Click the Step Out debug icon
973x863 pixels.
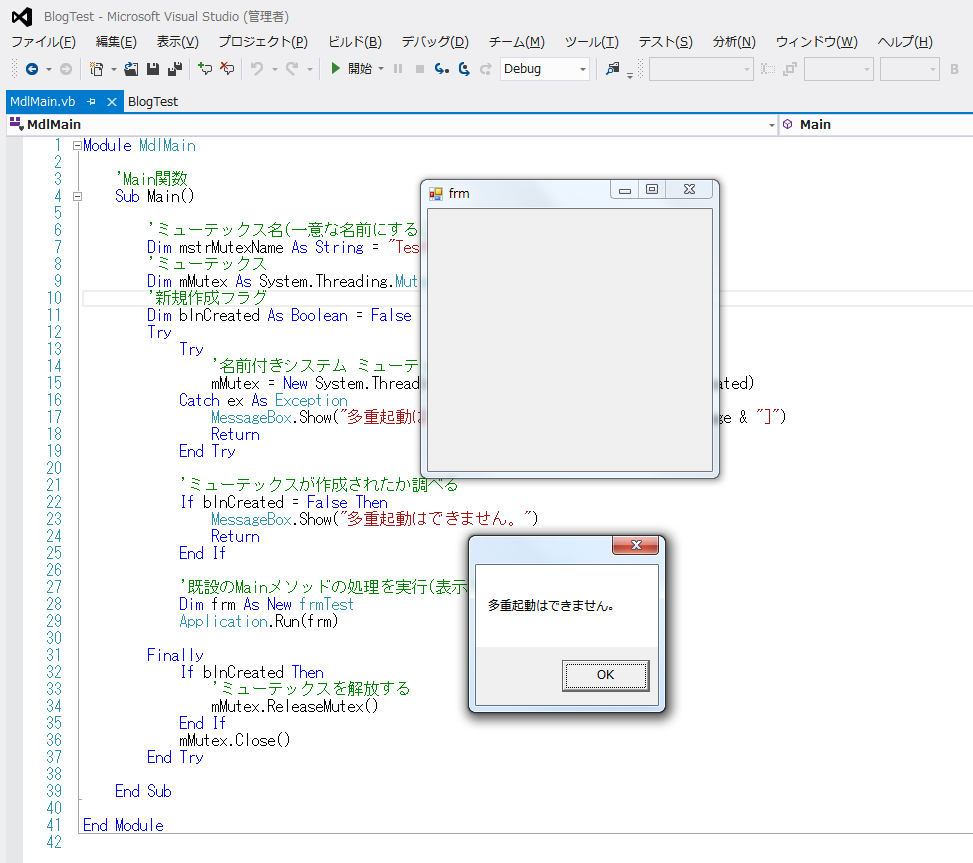coord(485,69)
